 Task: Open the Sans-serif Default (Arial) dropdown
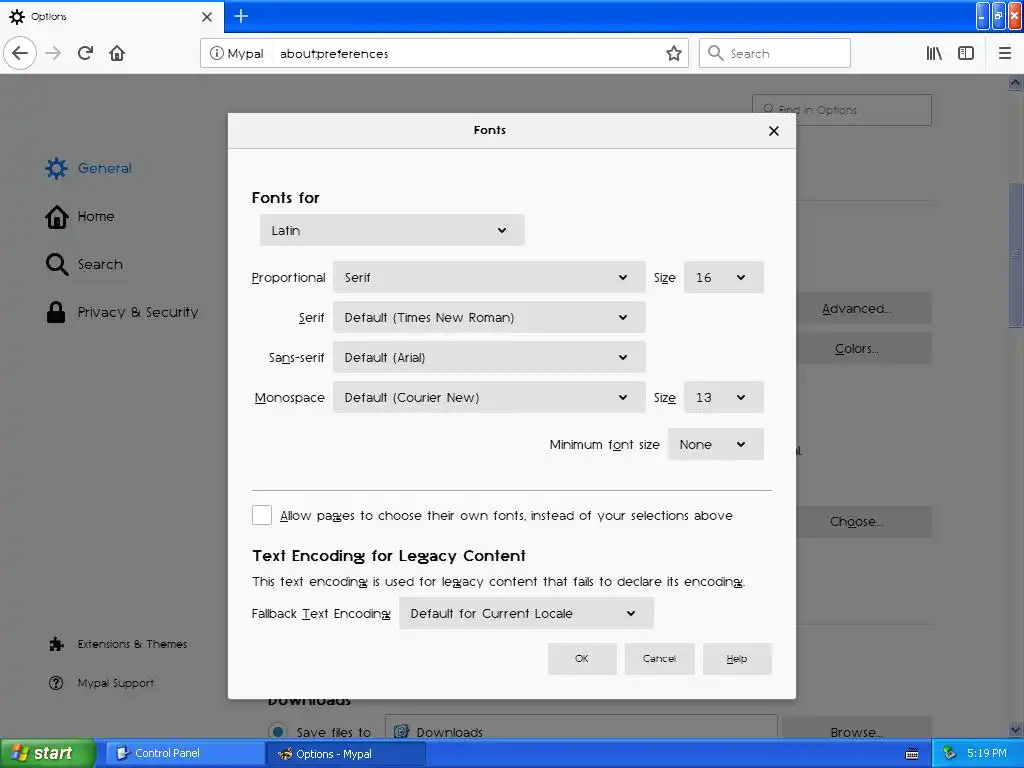point(489,357)
